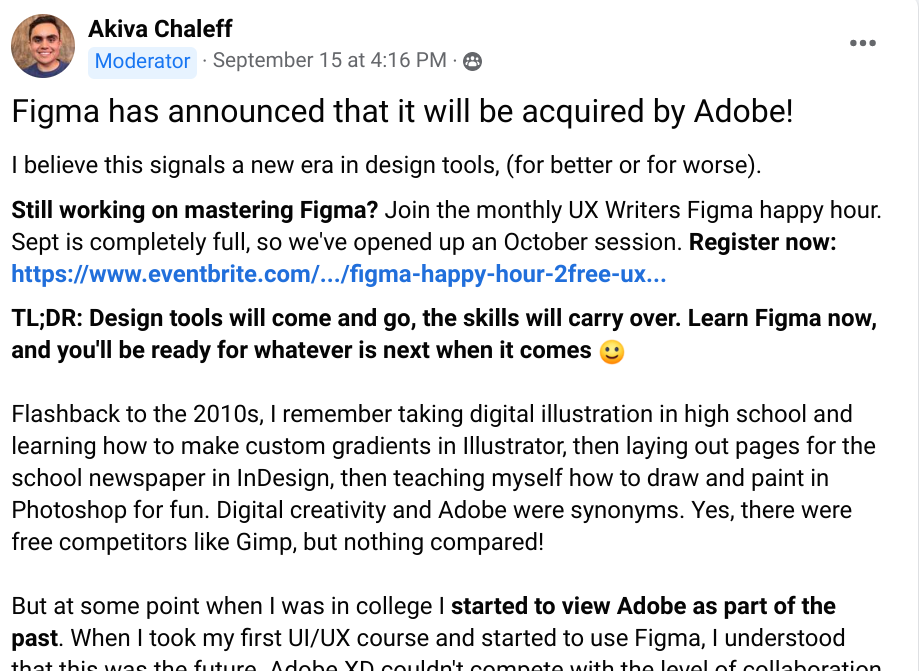Click the 'Sept is completely full' sentence

(x=346, y=243)
